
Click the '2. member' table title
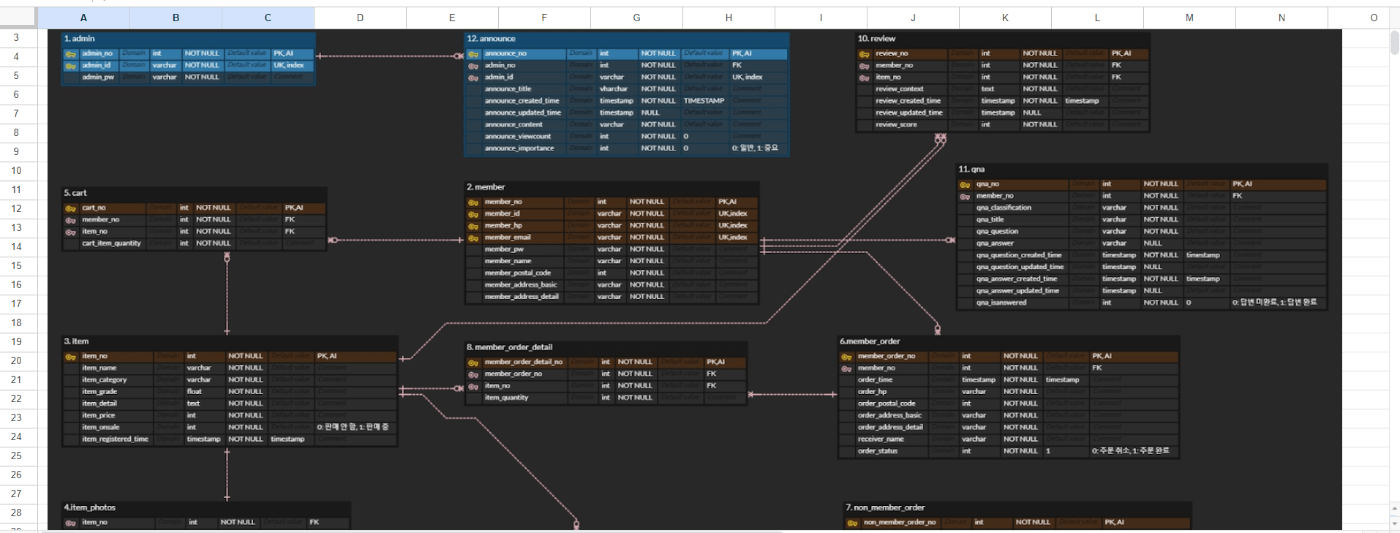click(x=486, y=187)
